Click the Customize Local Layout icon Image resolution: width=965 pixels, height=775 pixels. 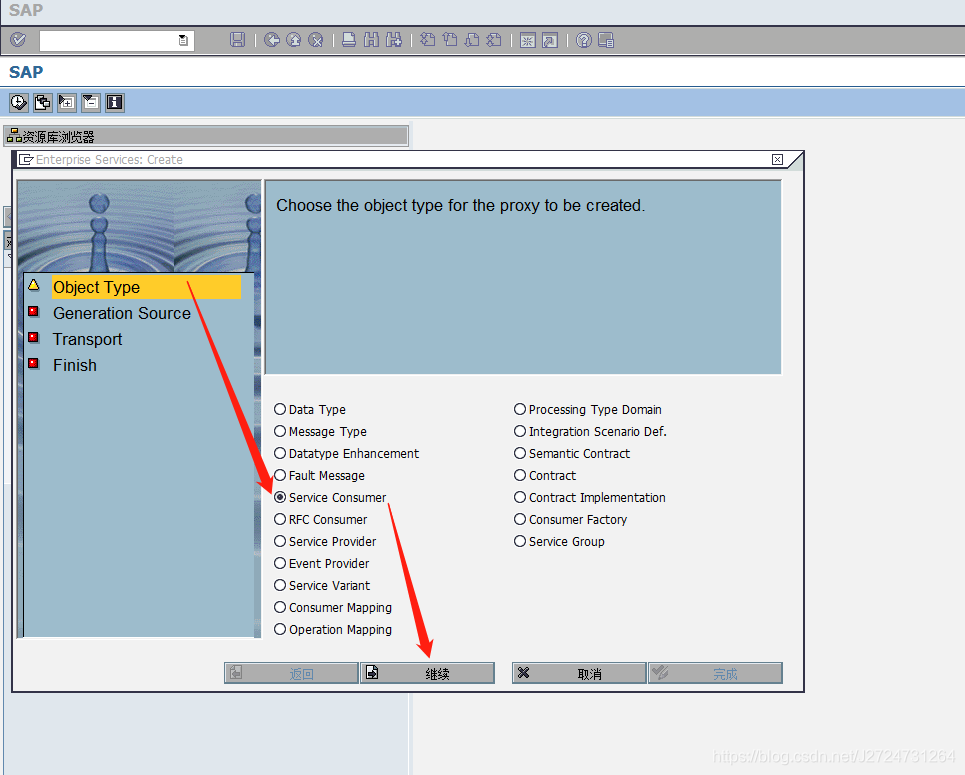tap(606, 40)
